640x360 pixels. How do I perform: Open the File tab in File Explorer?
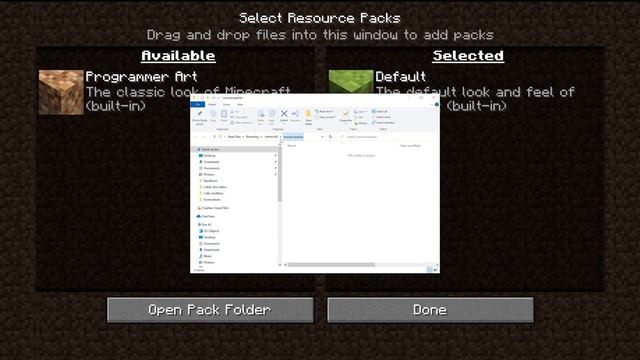(198, 104)
